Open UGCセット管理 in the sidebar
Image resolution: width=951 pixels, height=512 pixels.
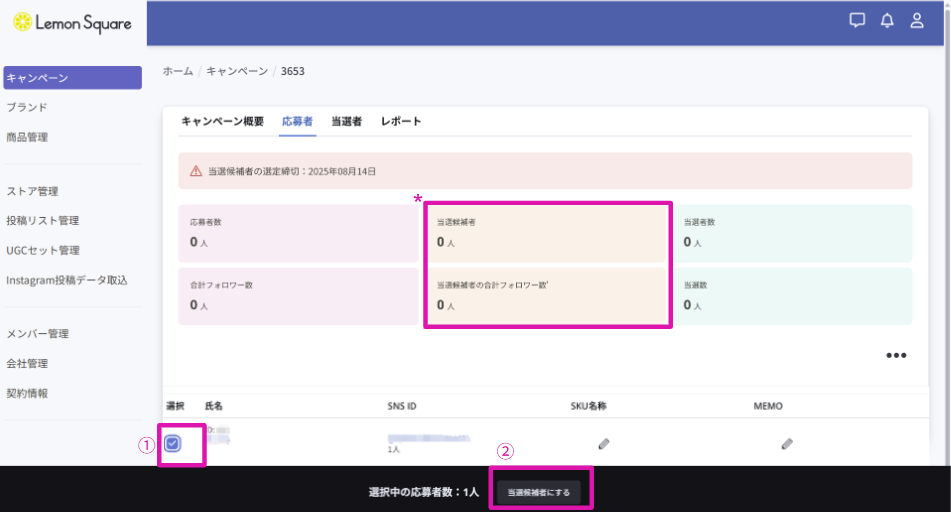pyautogui.click(x=42, y=250)
